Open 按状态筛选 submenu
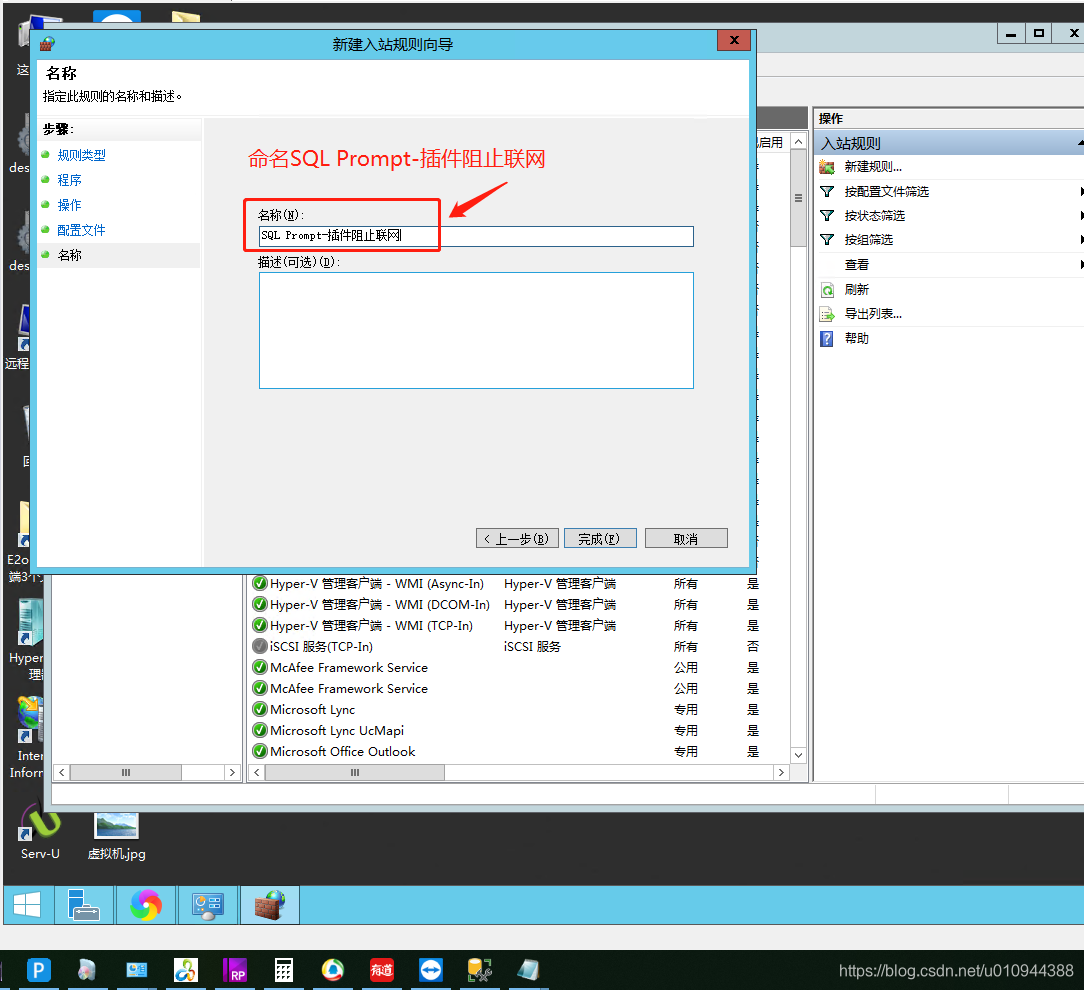The height and width of the screenshot is (990, 1084). tap(875, 216)
